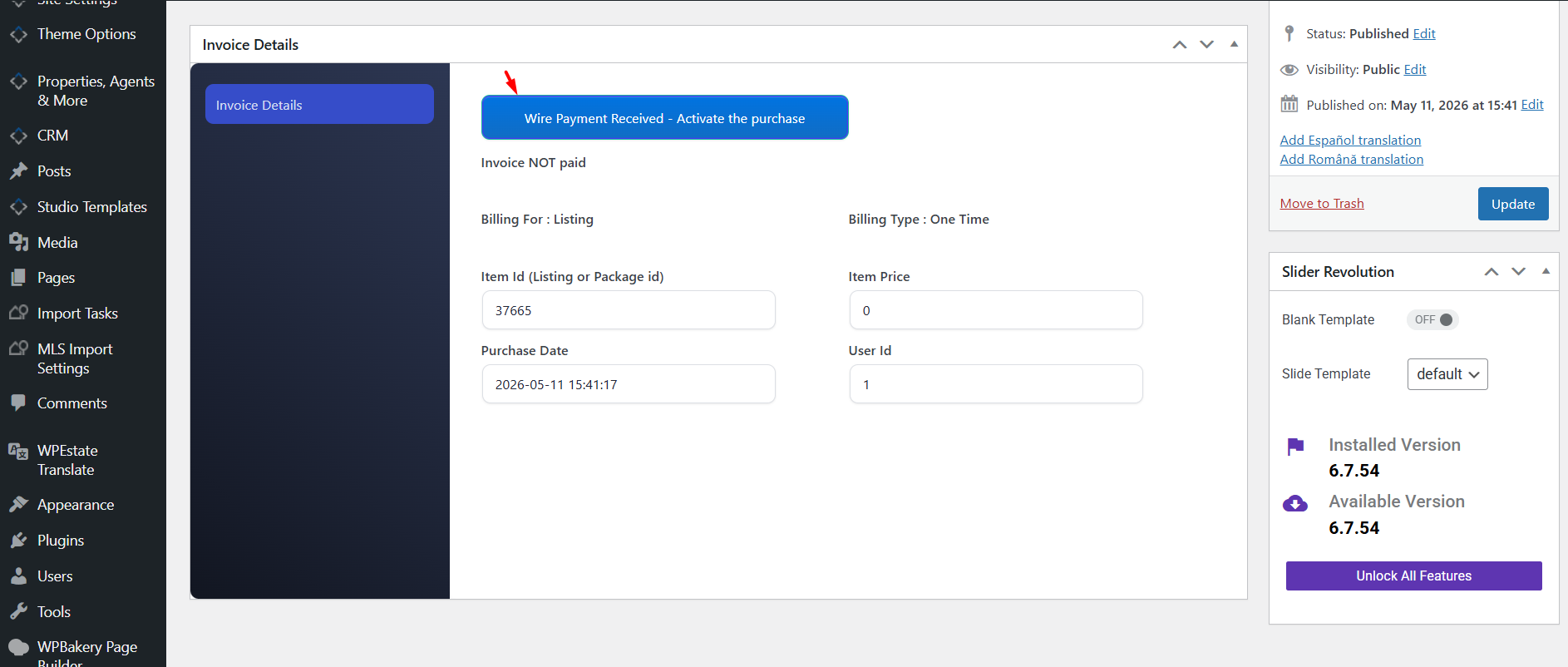Click the Pages icon in sidebar
The image size is (1568, 667).
(18, 278)
